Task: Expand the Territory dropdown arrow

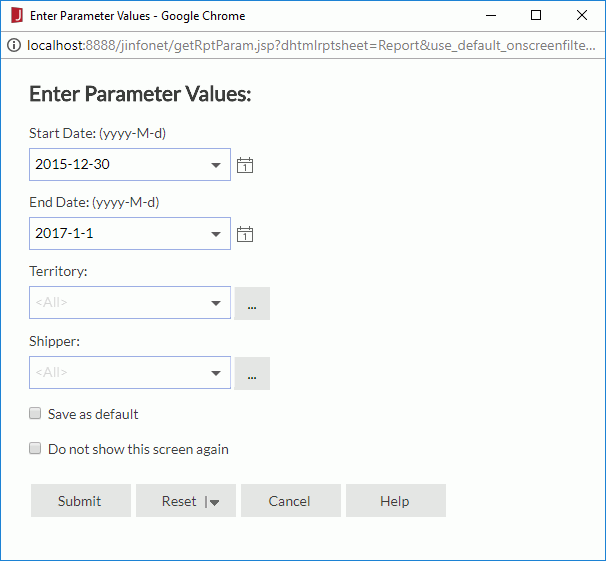Action: point(216,303)
